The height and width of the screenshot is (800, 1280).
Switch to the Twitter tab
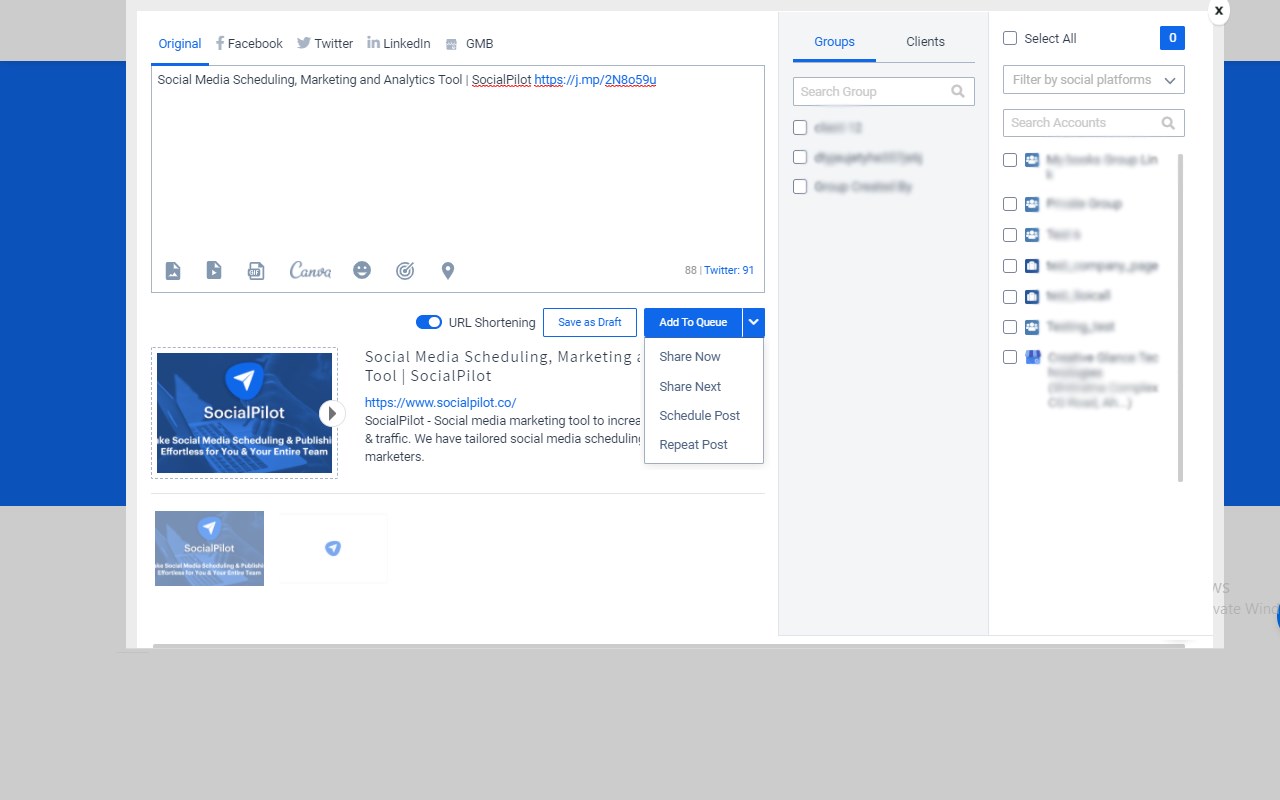[325, 44]
